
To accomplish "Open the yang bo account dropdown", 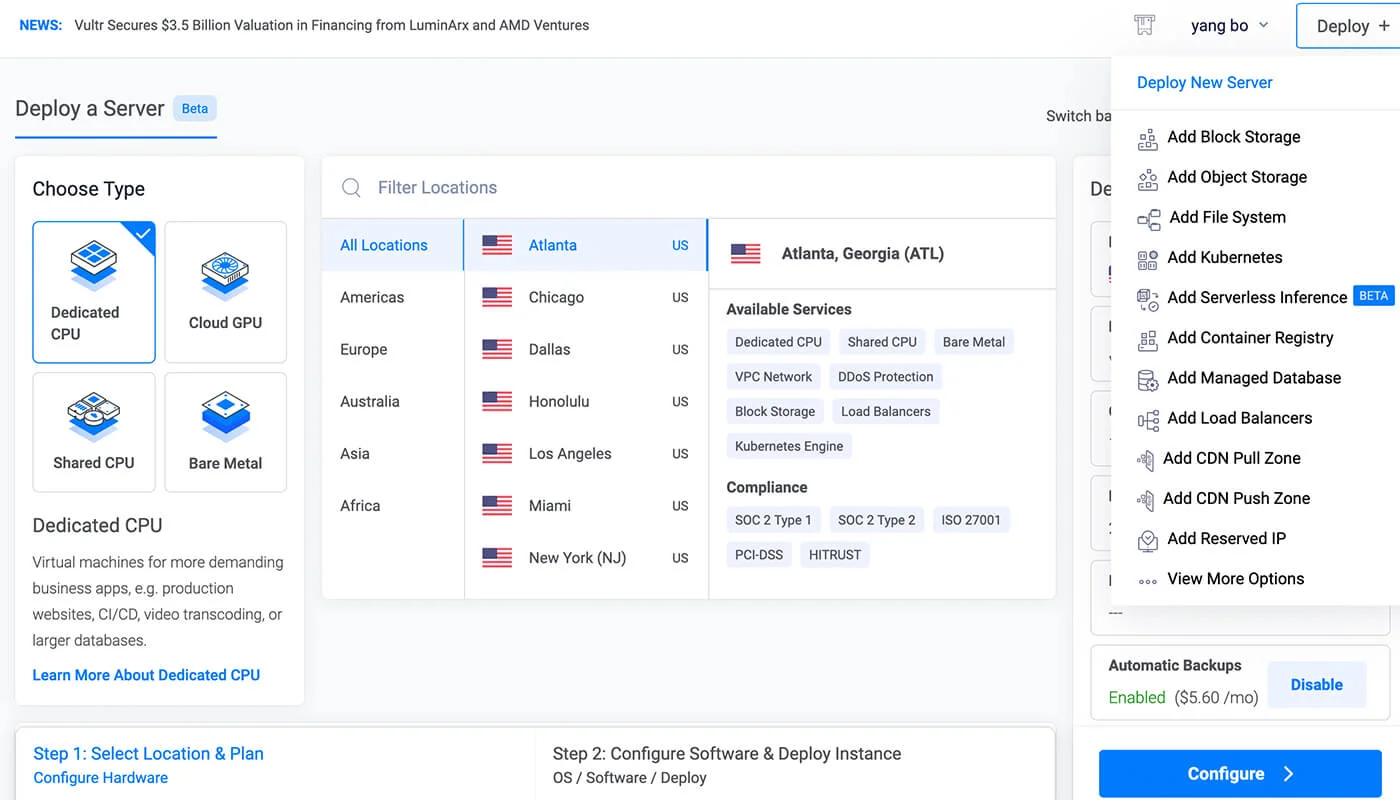I will coord(1229,26).
